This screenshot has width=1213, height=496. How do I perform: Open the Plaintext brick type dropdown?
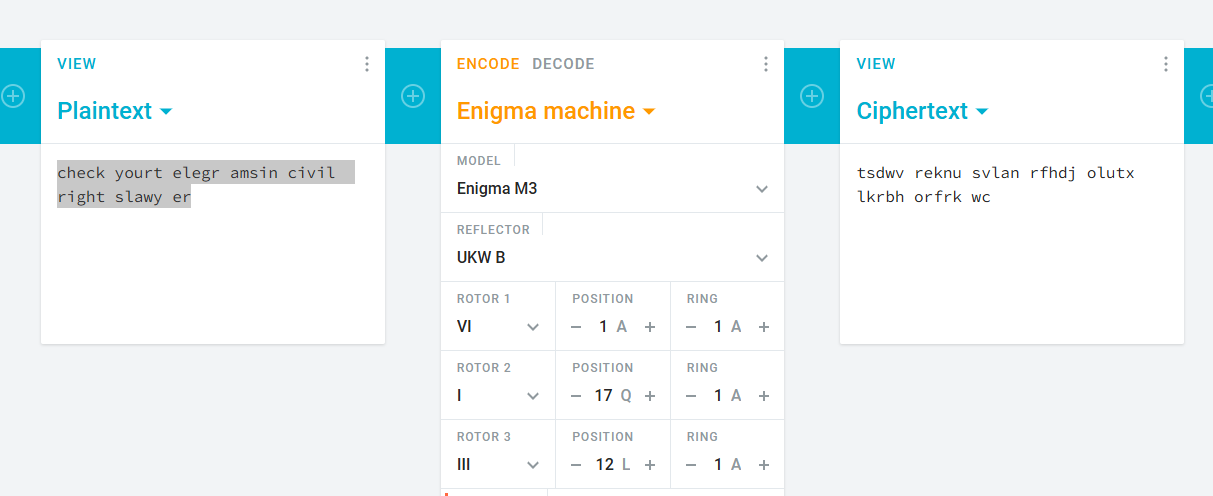point(115,111)
